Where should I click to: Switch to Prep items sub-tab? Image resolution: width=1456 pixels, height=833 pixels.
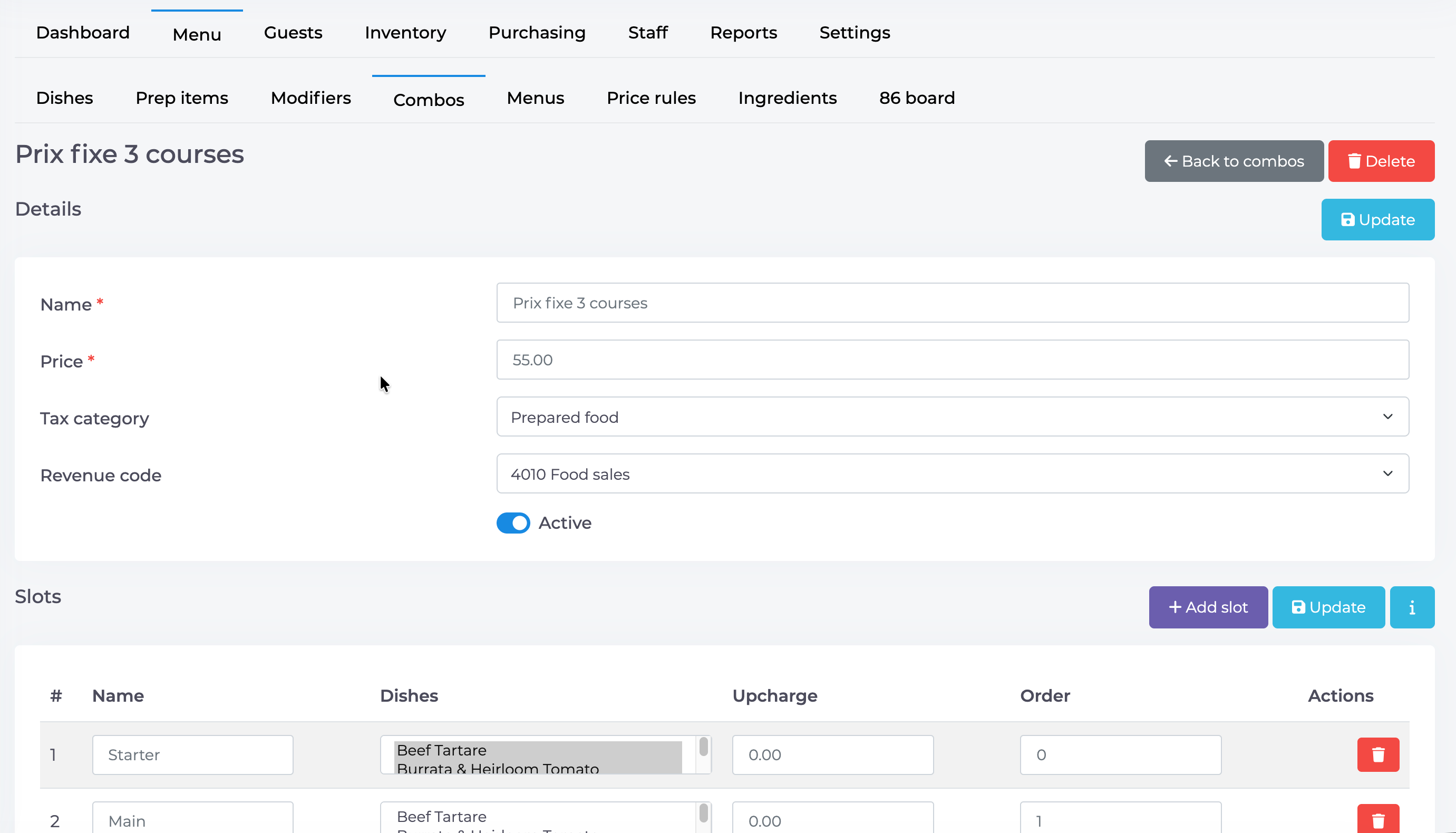[x=182, y=98]
